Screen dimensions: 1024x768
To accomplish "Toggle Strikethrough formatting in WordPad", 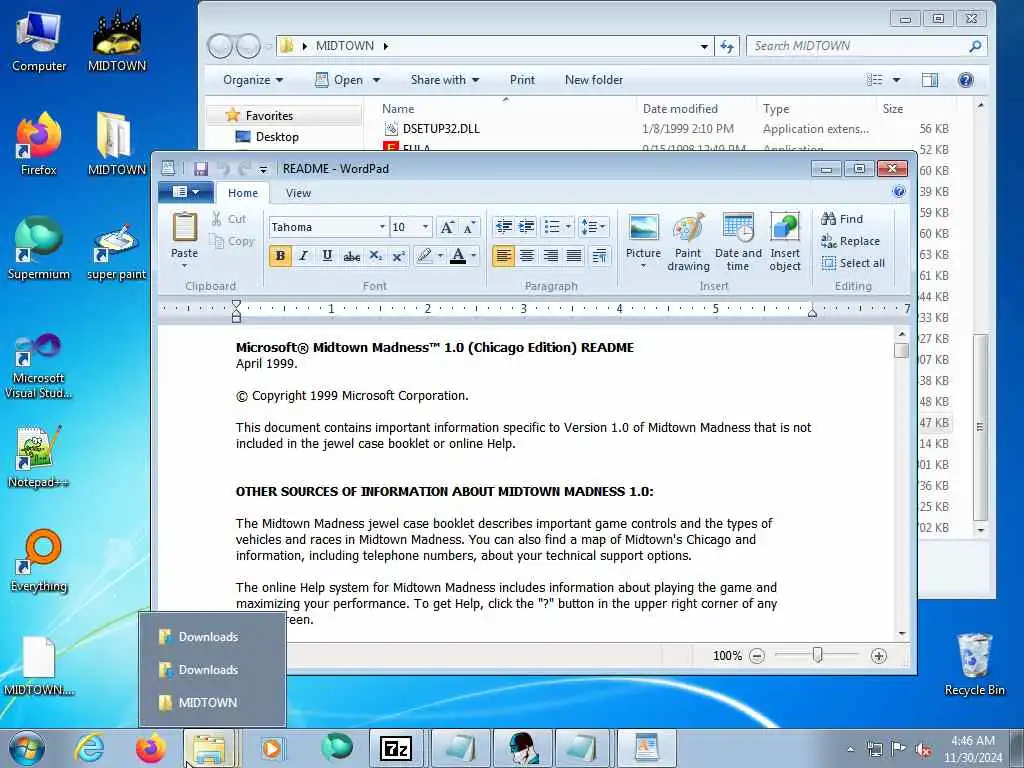I will tap(351, 256).
